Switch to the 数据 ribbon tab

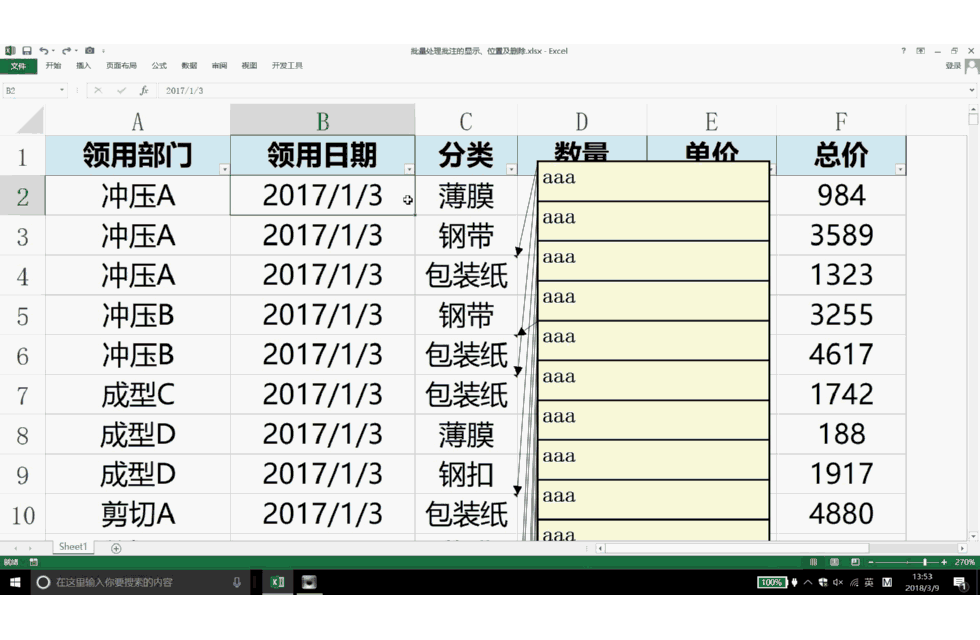(x=188, y=66)
